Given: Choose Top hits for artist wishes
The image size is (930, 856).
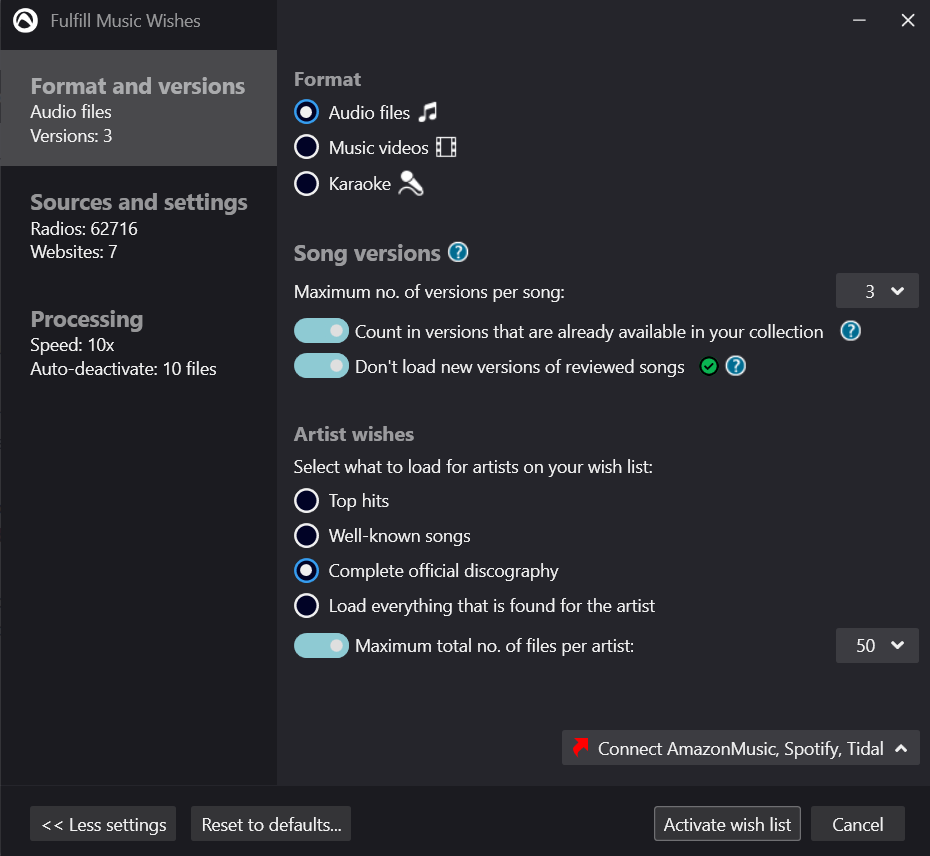Looking at the screenshot, I should point(307,501).
